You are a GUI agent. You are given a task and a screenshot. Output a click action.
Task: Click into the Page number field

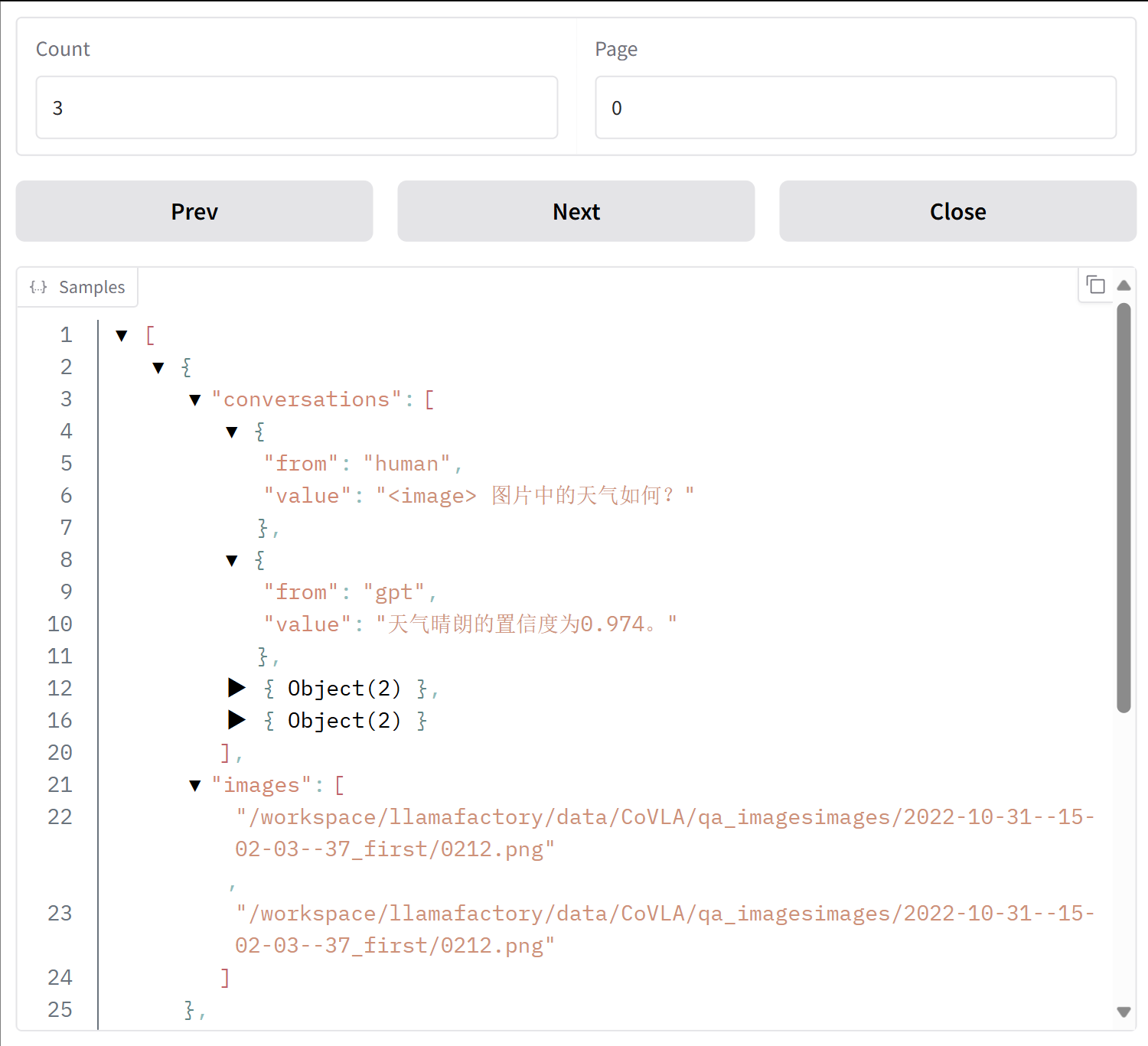pos(855,108)
